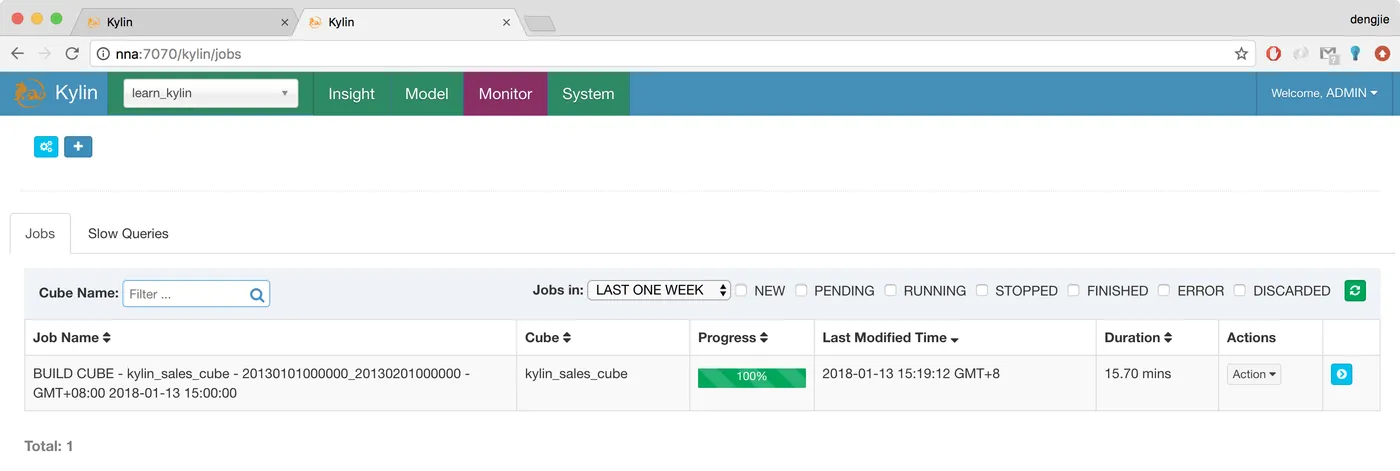Reload the browser page
The image size is (1400, 471).
pos(72,54)
